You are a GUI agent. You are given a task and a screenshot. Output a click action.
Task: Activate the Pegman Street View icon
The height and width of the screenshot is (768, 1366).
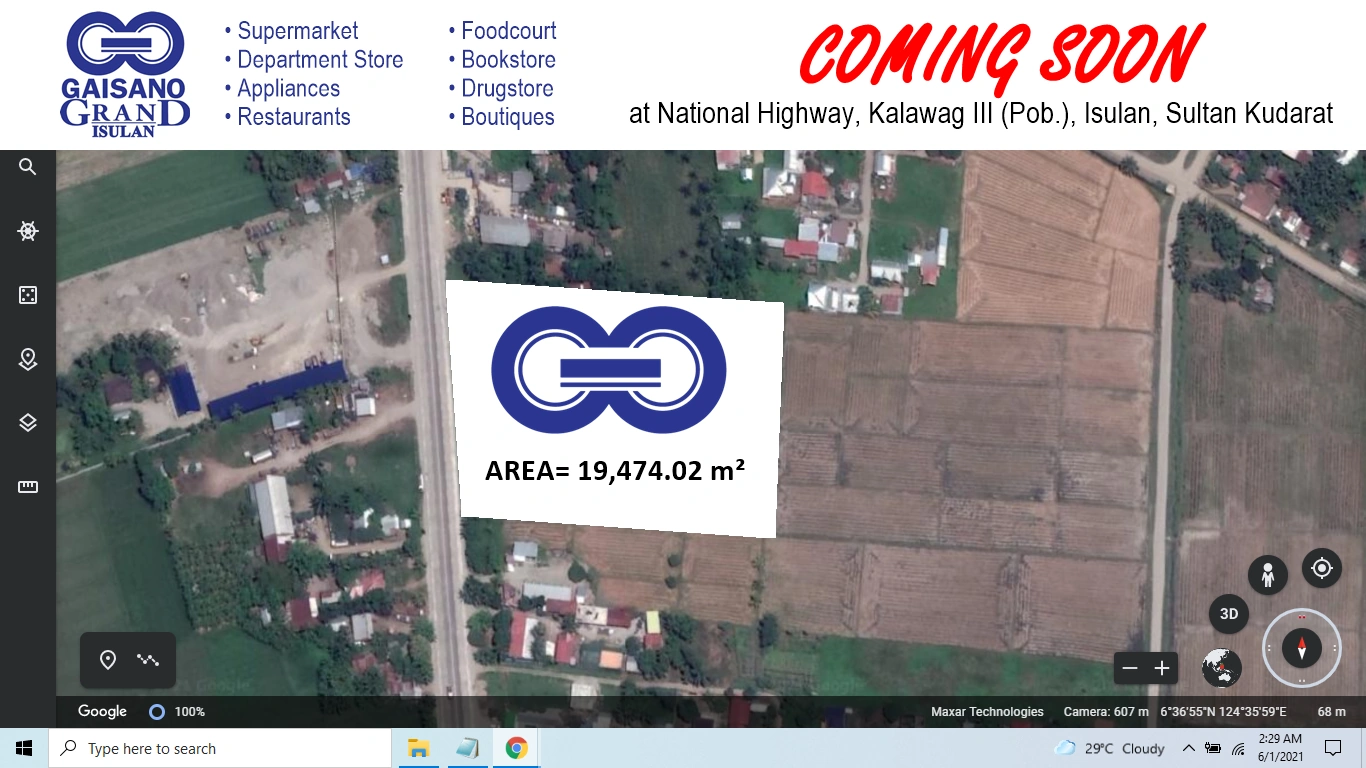coord(1268,575)
